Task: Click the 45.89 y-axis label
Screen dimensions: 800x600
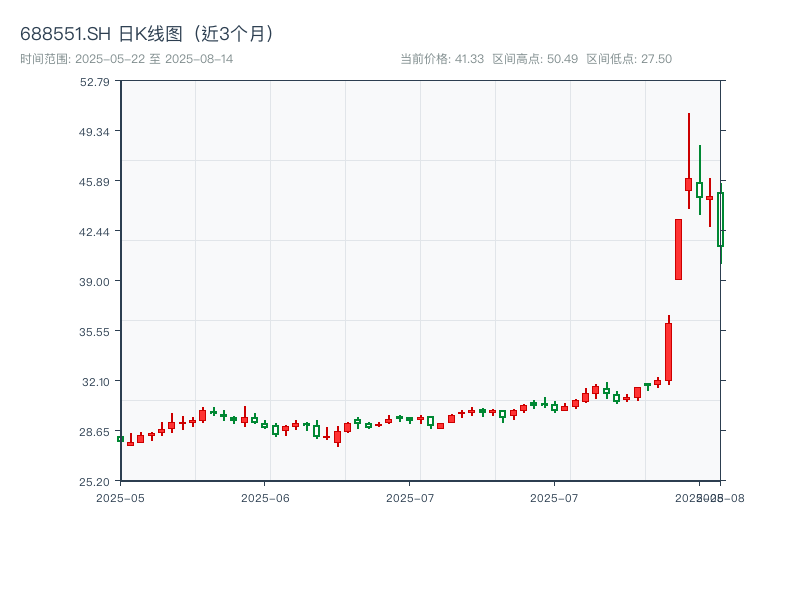Action: (94, 182)
